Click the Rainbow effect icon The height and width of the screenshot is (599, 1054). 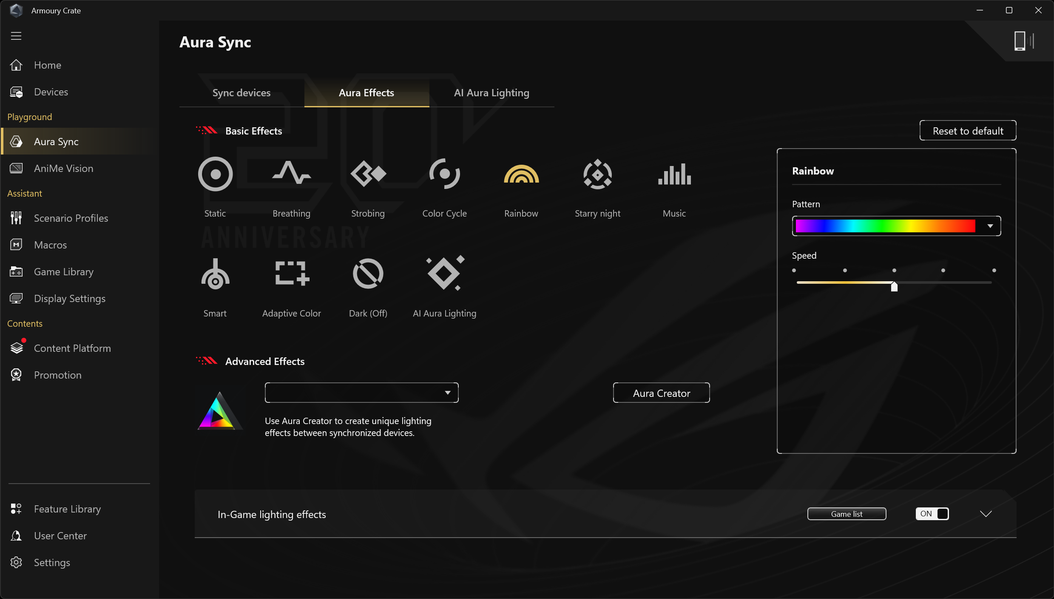coord(521,174)
